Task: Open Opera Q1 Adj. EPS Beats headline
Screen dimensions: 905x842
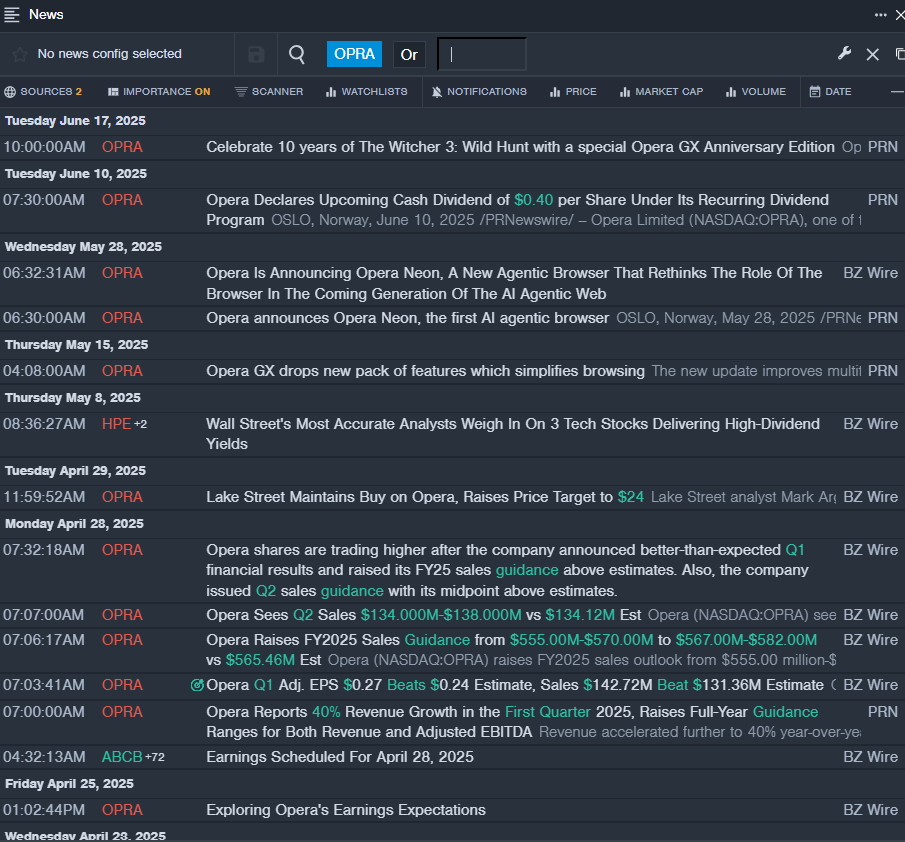Action: tap(515, 685)
